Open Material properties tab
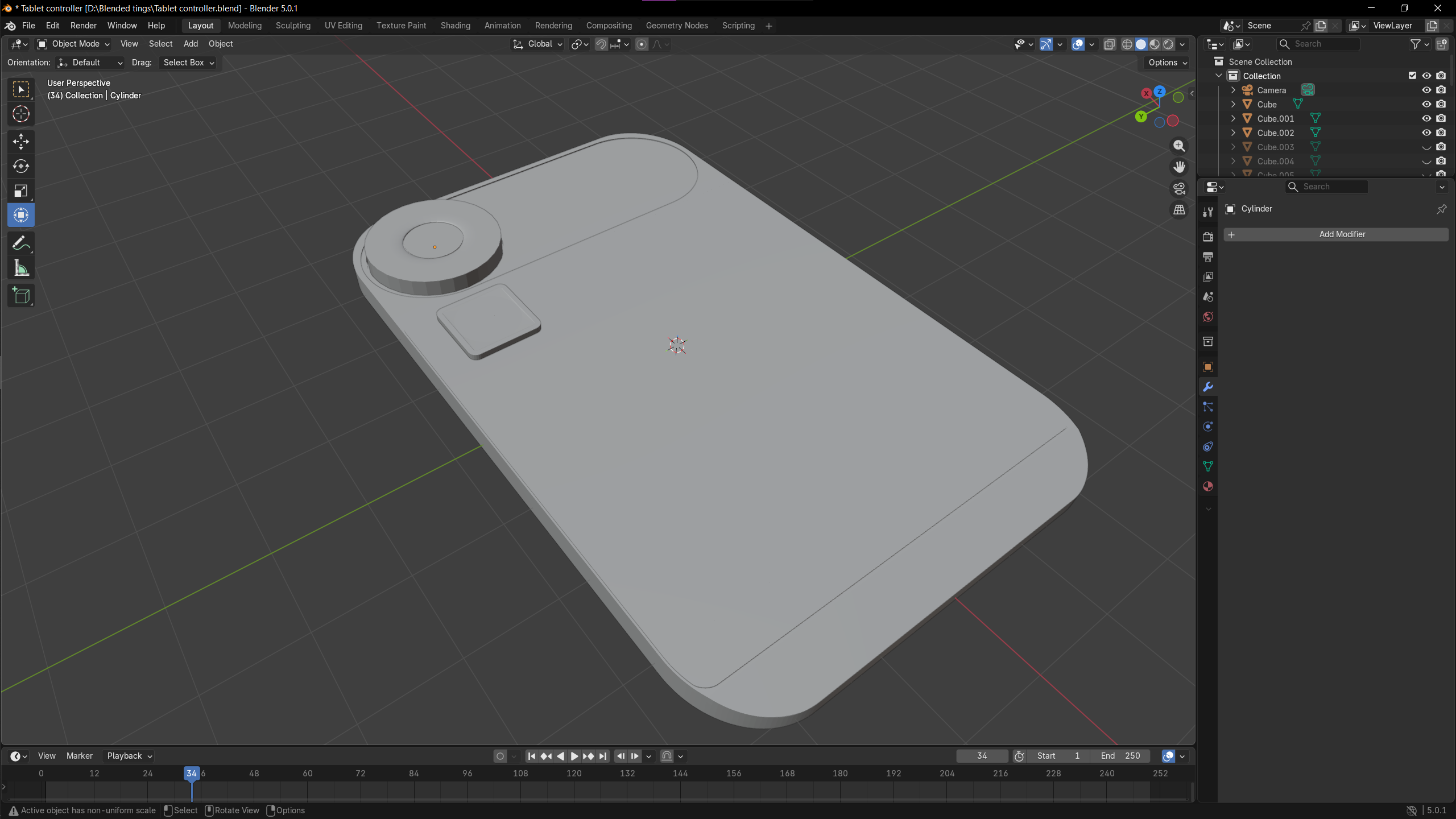 (x=1208, y=486)
